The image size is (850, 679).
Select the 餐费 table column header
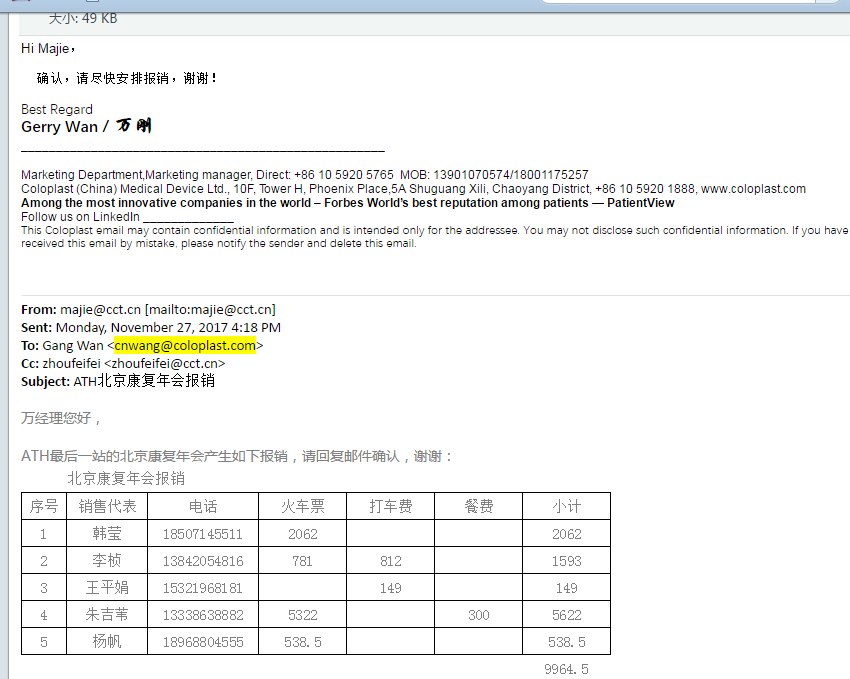478,506
